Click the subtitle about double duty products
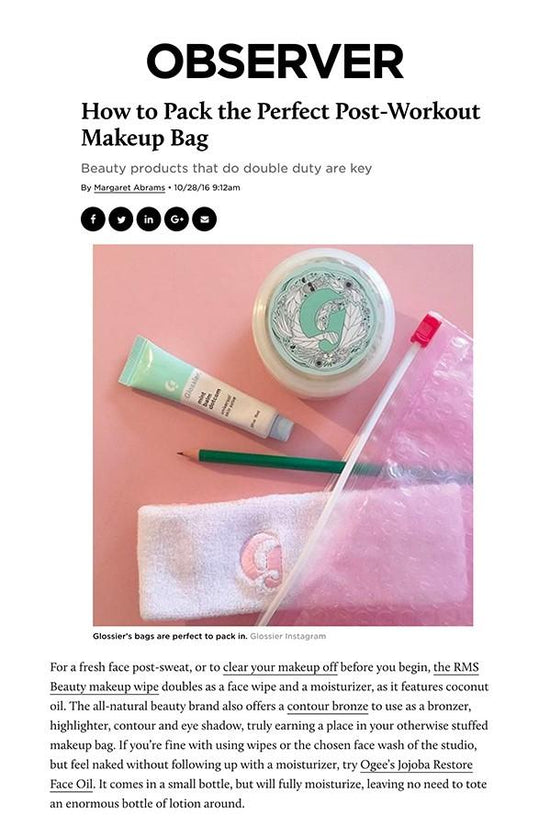This screenshot has width=550, height=826. point(227,169)
